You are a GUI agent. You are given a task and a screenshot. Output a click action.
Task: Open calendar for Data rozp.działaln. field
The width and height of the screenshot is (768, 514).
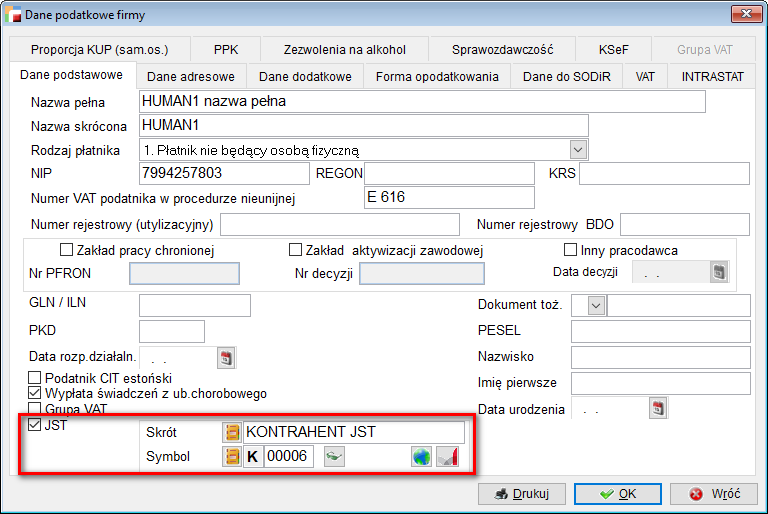pos(225,357)
